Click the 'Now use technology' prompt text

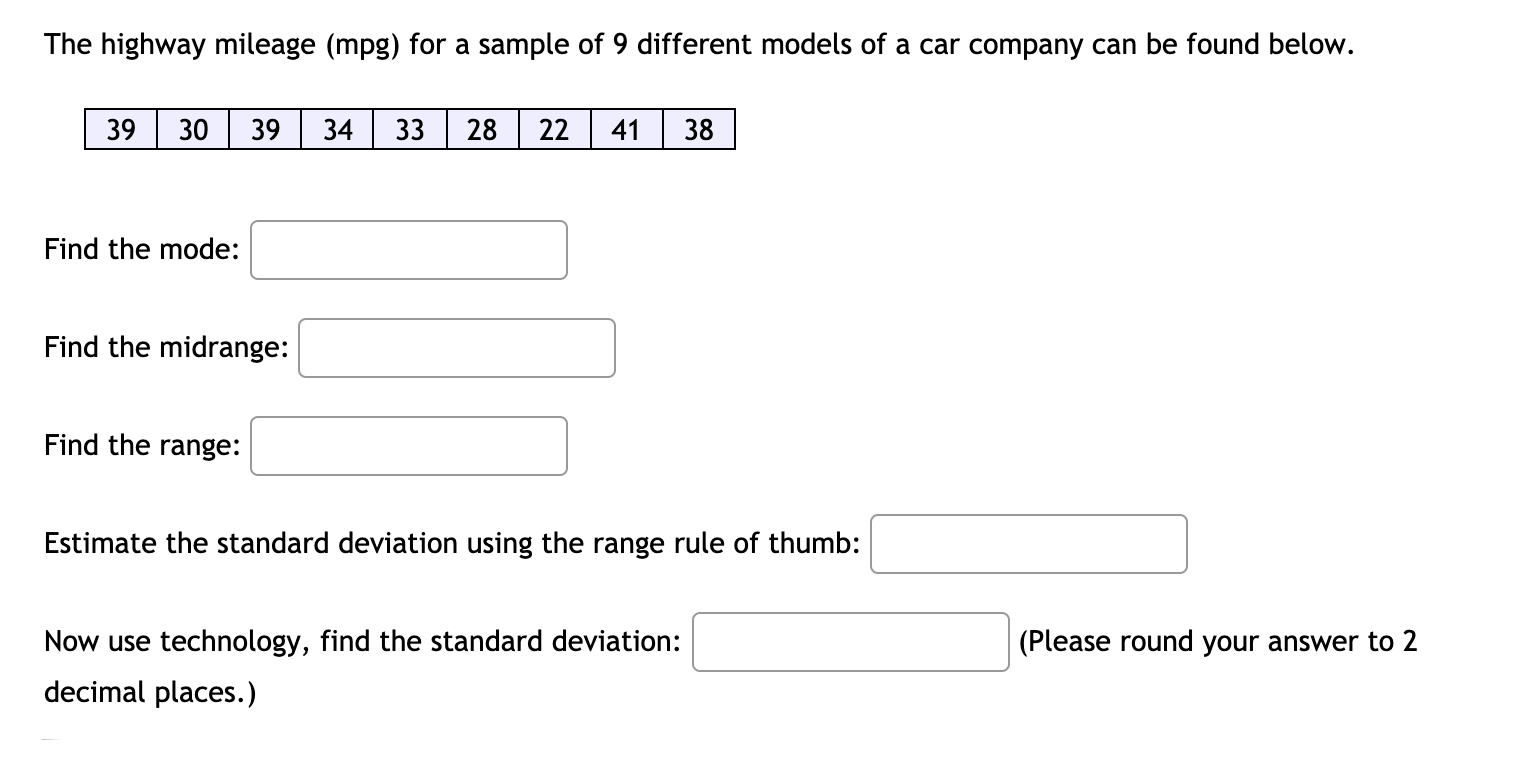(363, 641)
